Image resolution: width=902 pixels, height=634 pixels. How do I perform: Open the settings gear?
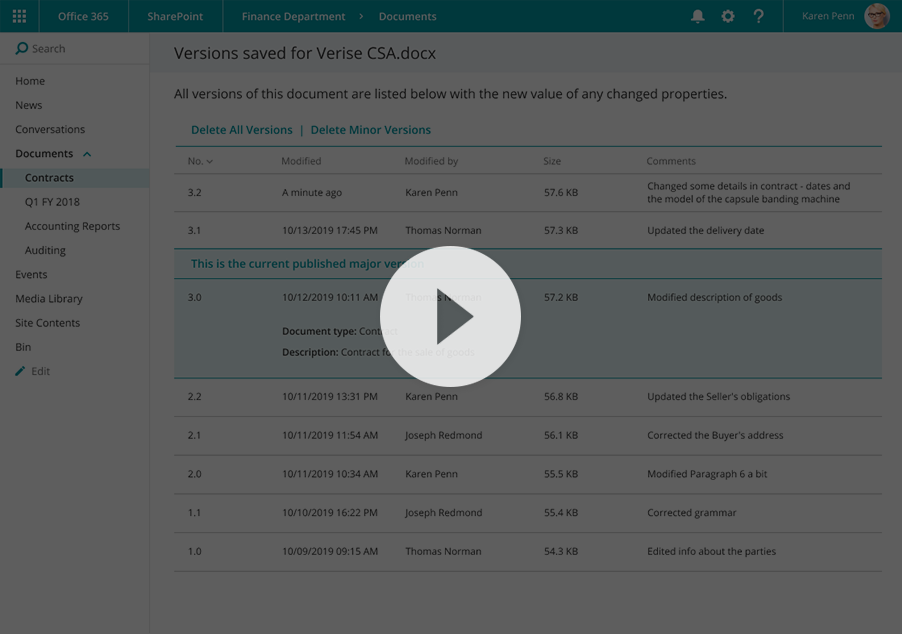pyautogui.click(x=728, y=16)
